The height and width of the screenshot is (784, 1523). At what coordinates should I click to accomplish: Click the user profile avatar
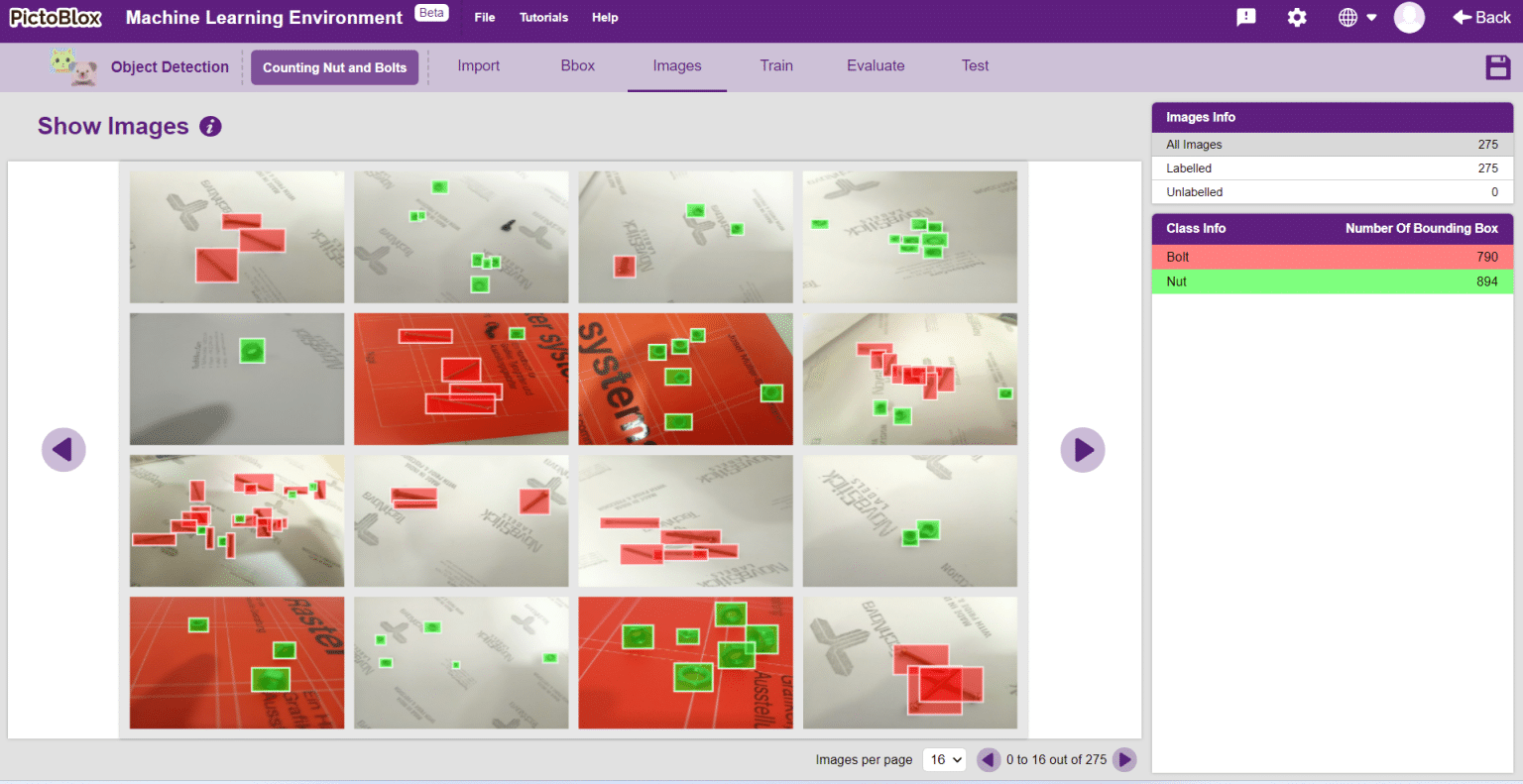(1409, 18)
